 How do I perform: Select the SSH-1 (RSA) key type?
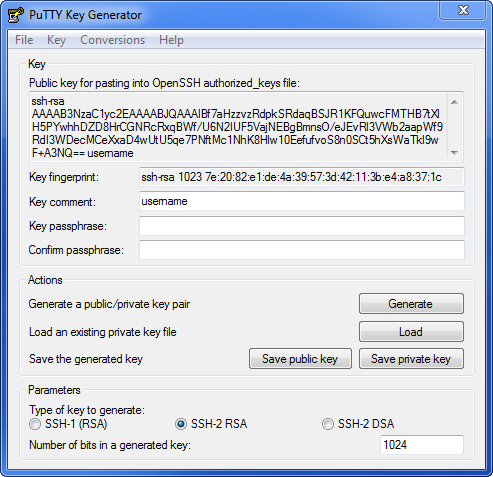click(35, 424)
